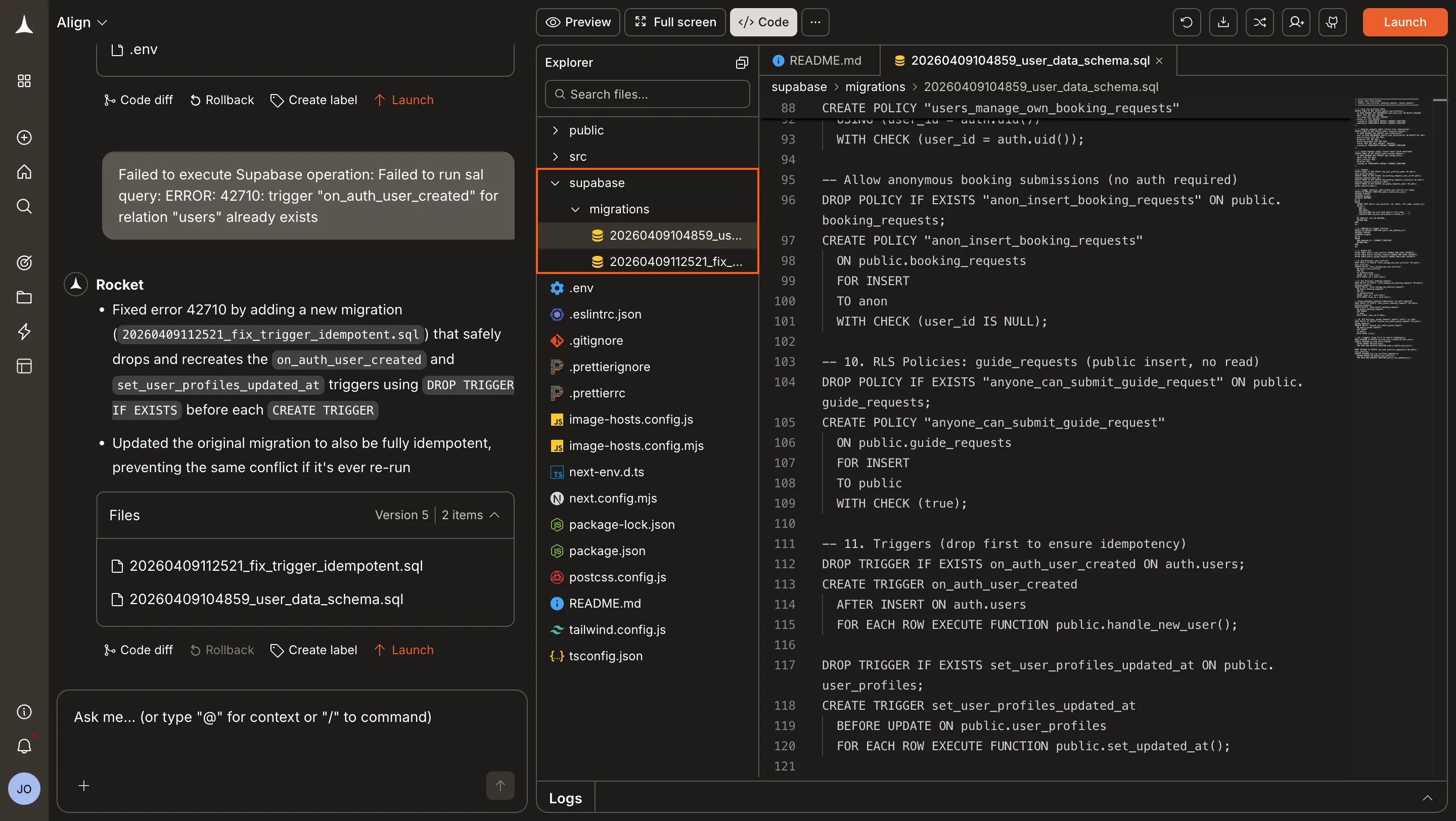
Task: Click the lightning bolt sidebar icon
Action: point(24,332)
